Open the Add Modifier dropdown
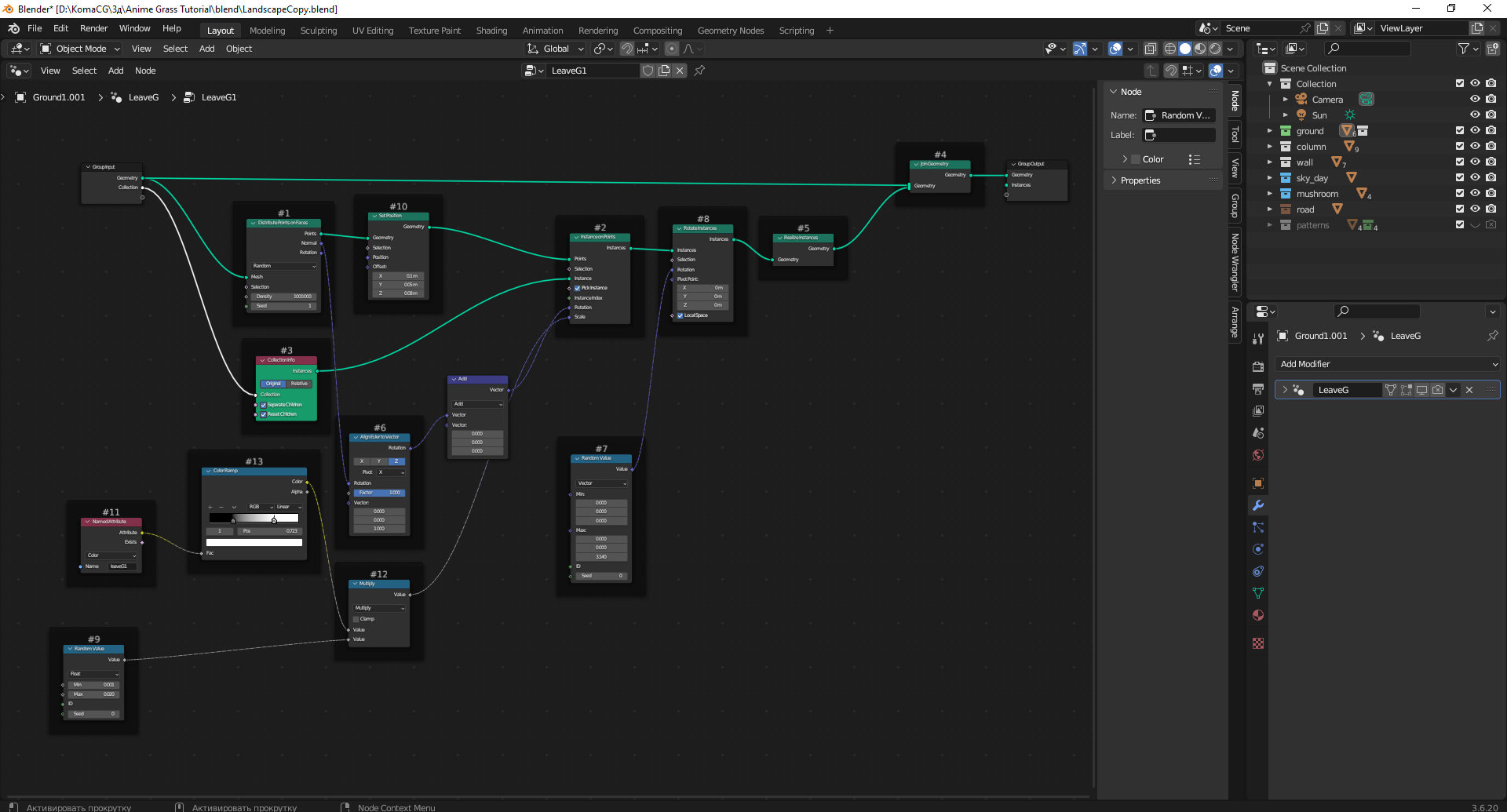 tap(1388, 364)
